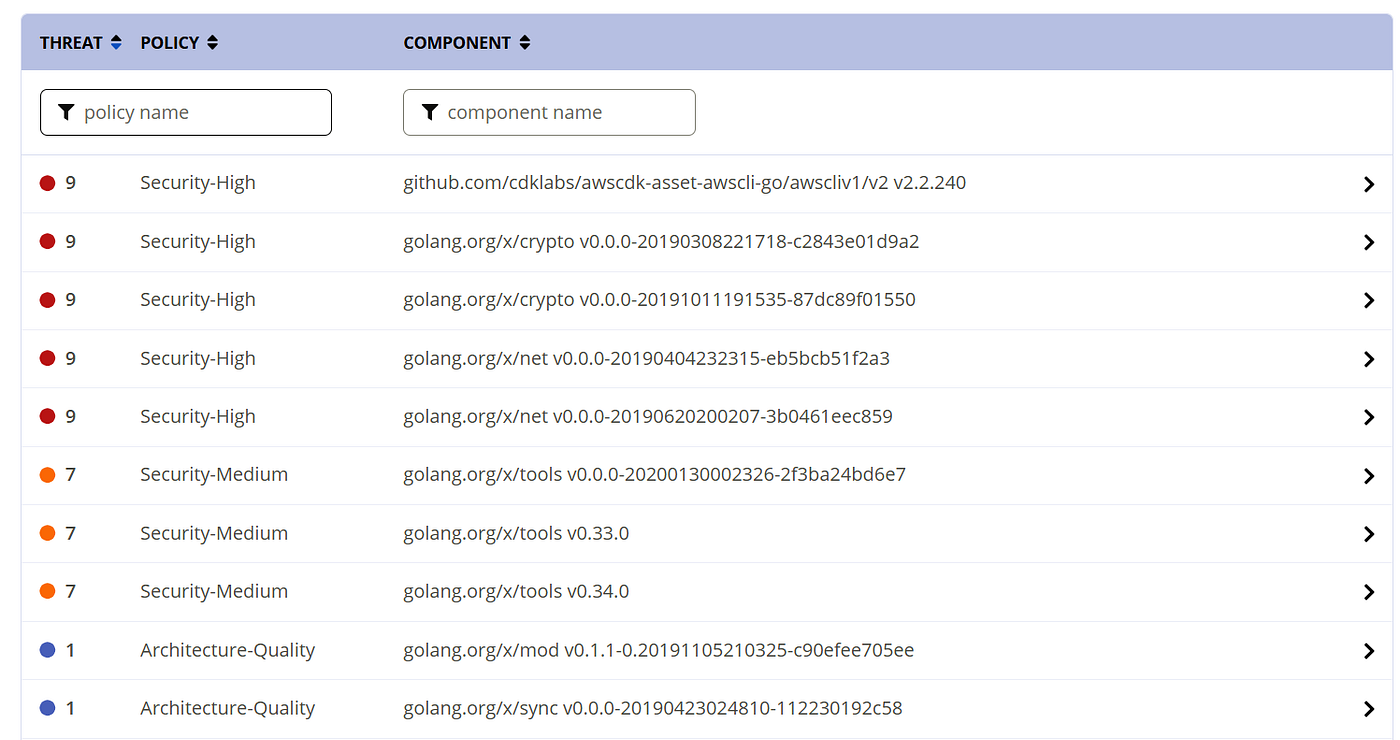Screen dimensions: 1400x740
Task: Click Security-High policy for crypto 87dc89f01550
Action: pos(198,300)
